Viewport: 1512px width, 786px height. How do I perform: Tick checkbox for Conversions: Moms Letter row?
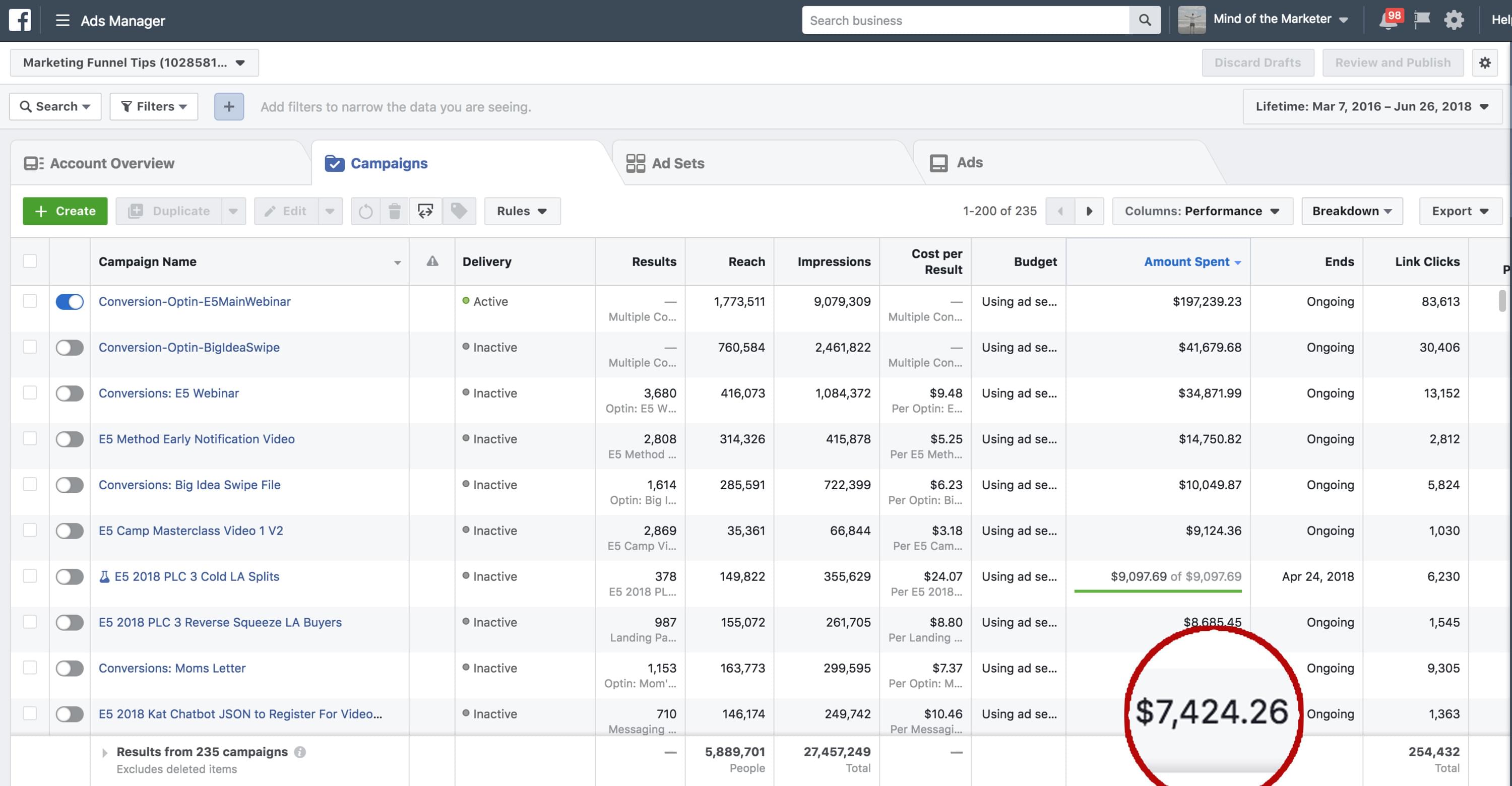click(30, 668)
